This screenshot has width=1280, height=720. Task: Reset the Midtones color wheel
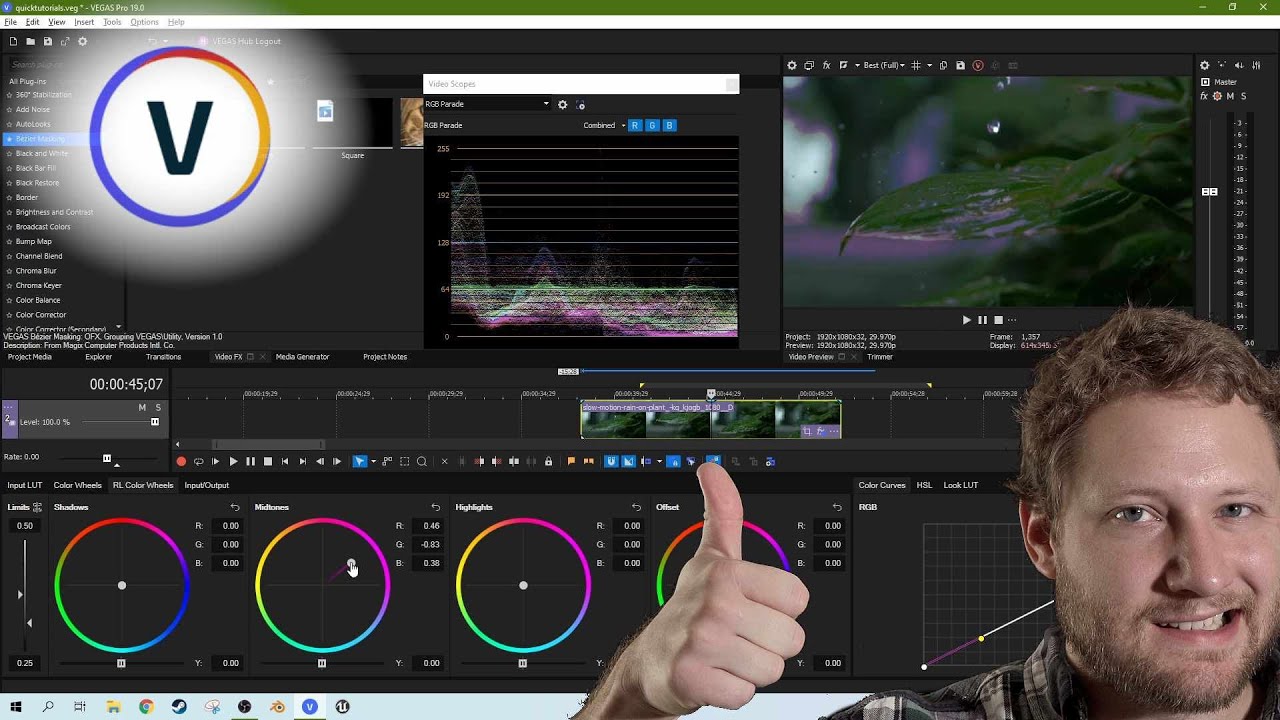(435, 507)
